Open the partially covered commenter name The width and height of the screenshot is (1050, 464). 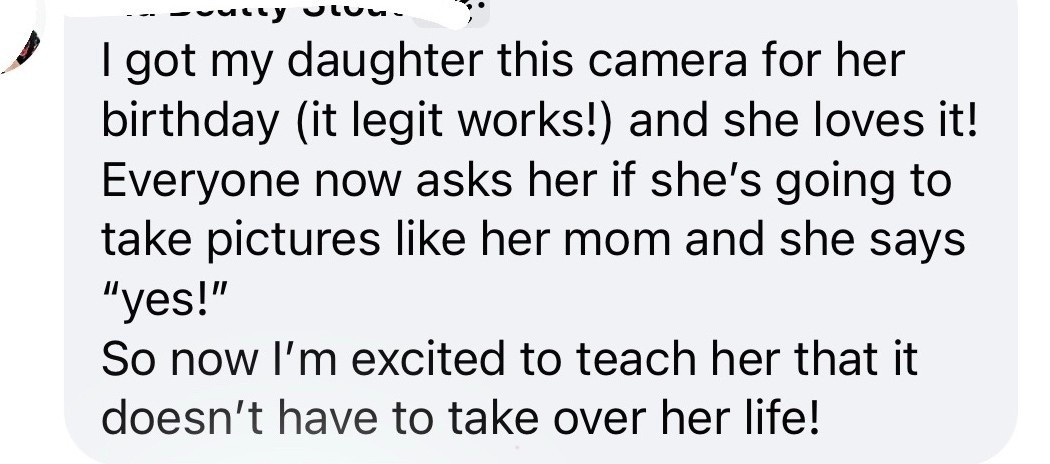[268, 11]
